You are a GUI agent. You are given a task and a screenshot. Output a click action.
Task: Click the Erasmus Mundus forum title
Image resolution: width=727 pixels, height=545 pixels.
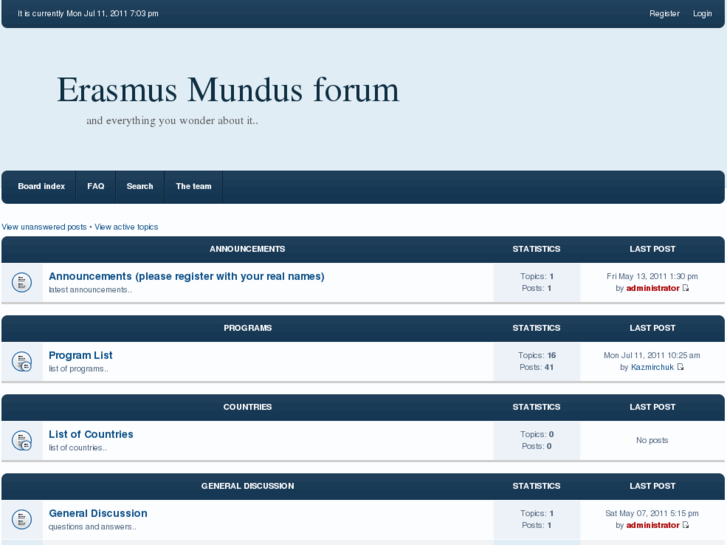[228, 90]
